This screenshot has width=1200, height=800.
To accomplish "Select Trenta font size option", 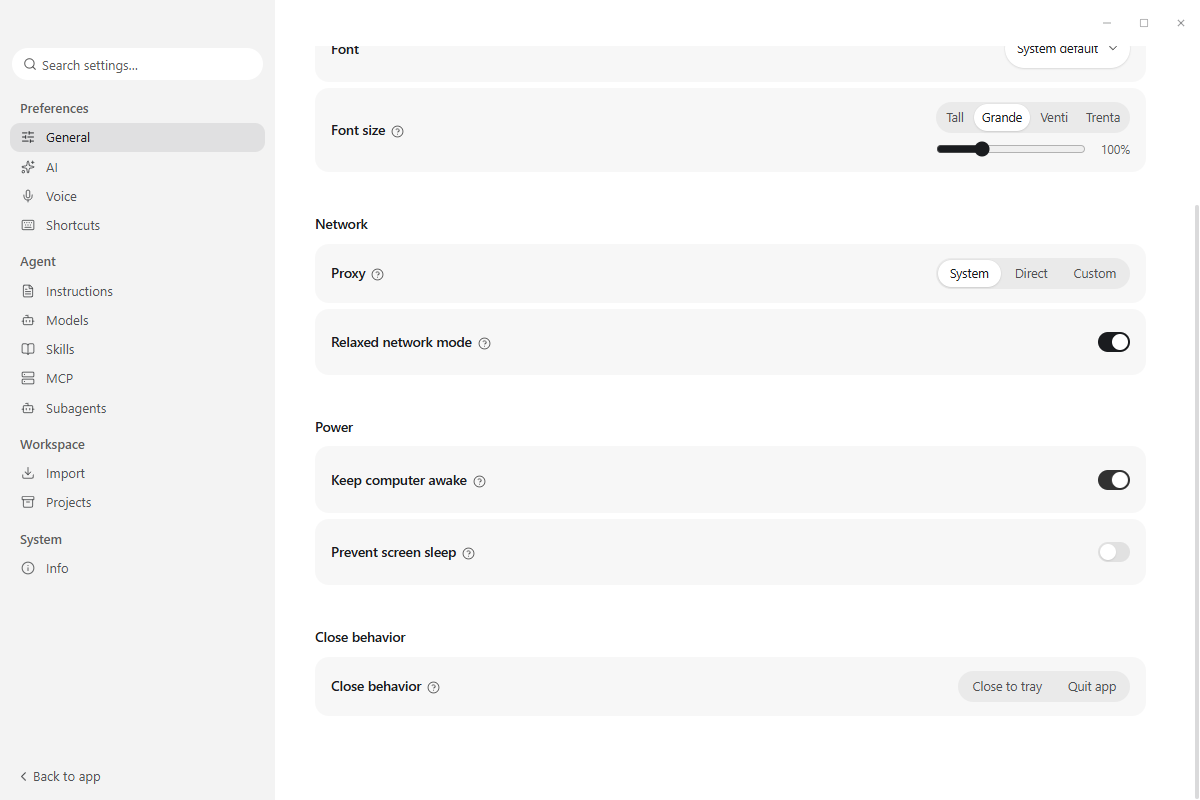I will 1103,117.
